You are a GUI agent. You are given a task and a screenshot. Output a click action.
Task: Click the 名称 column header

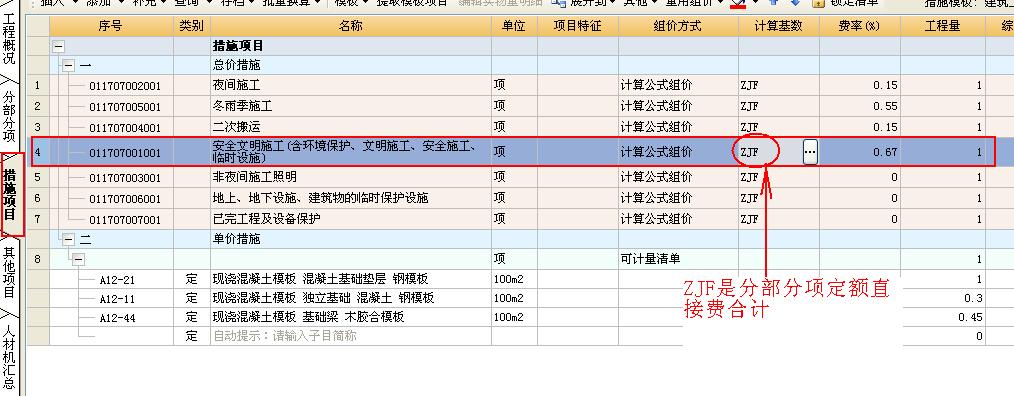click(351, 27)
